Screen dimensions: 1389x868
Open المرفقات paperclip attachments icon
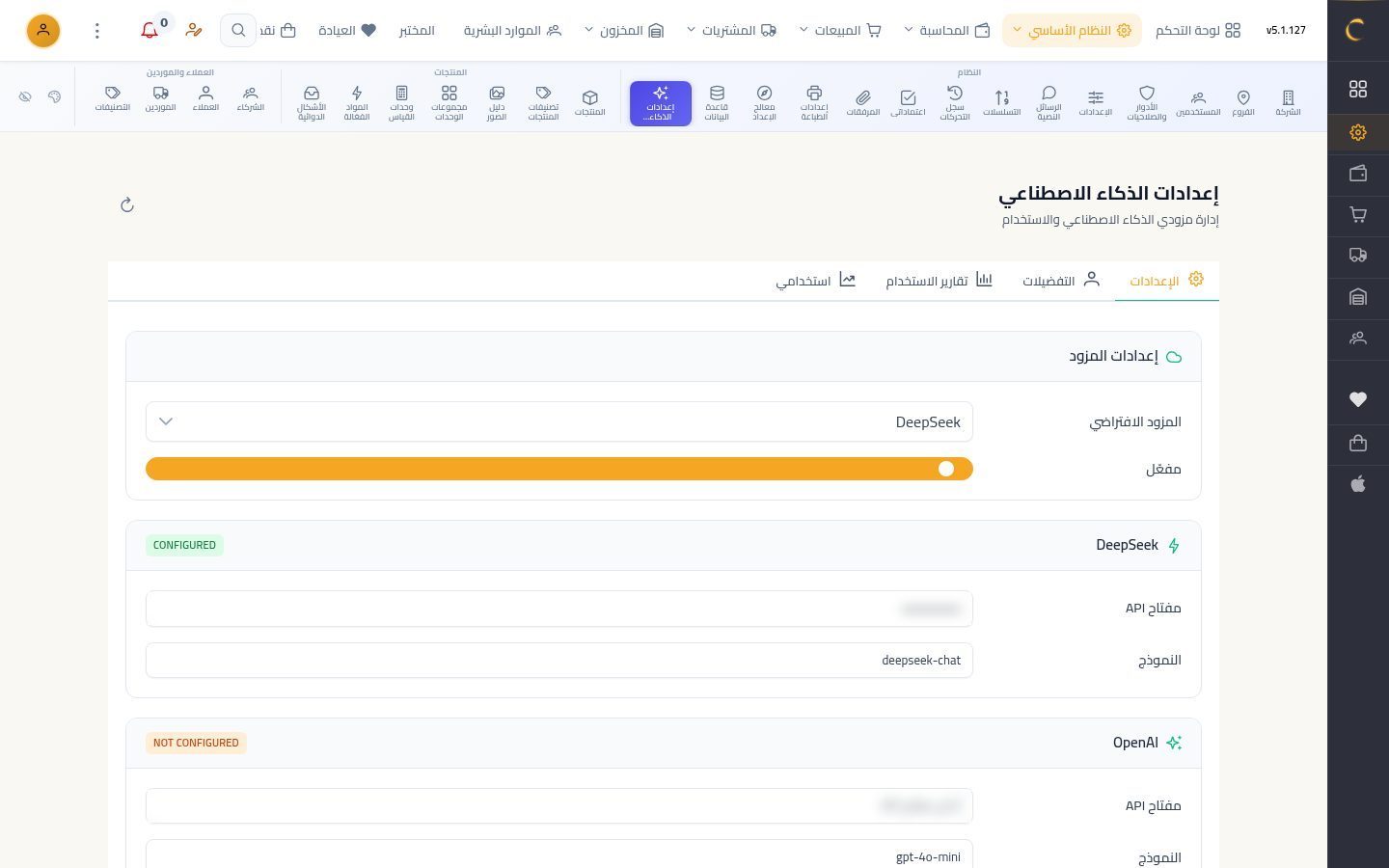click(863, 103)
